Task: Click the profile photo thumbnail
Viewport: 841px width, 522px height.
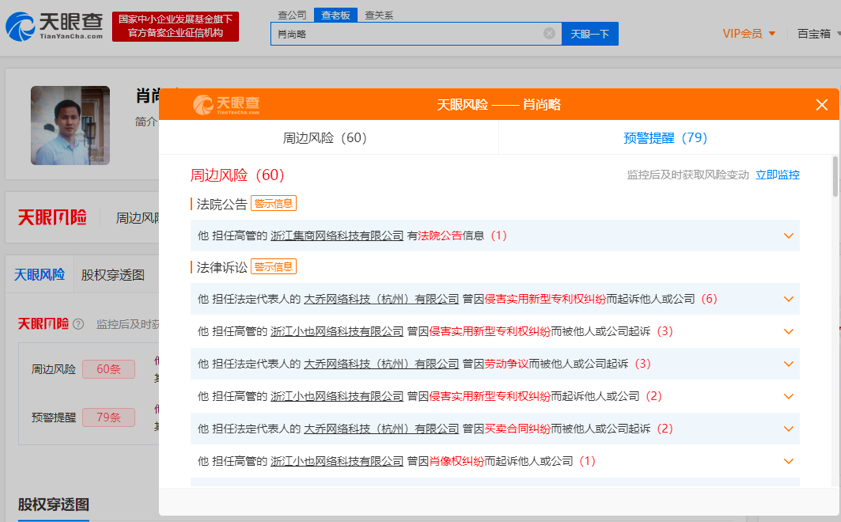Action: pyautogui.click(x=70, y=126)
